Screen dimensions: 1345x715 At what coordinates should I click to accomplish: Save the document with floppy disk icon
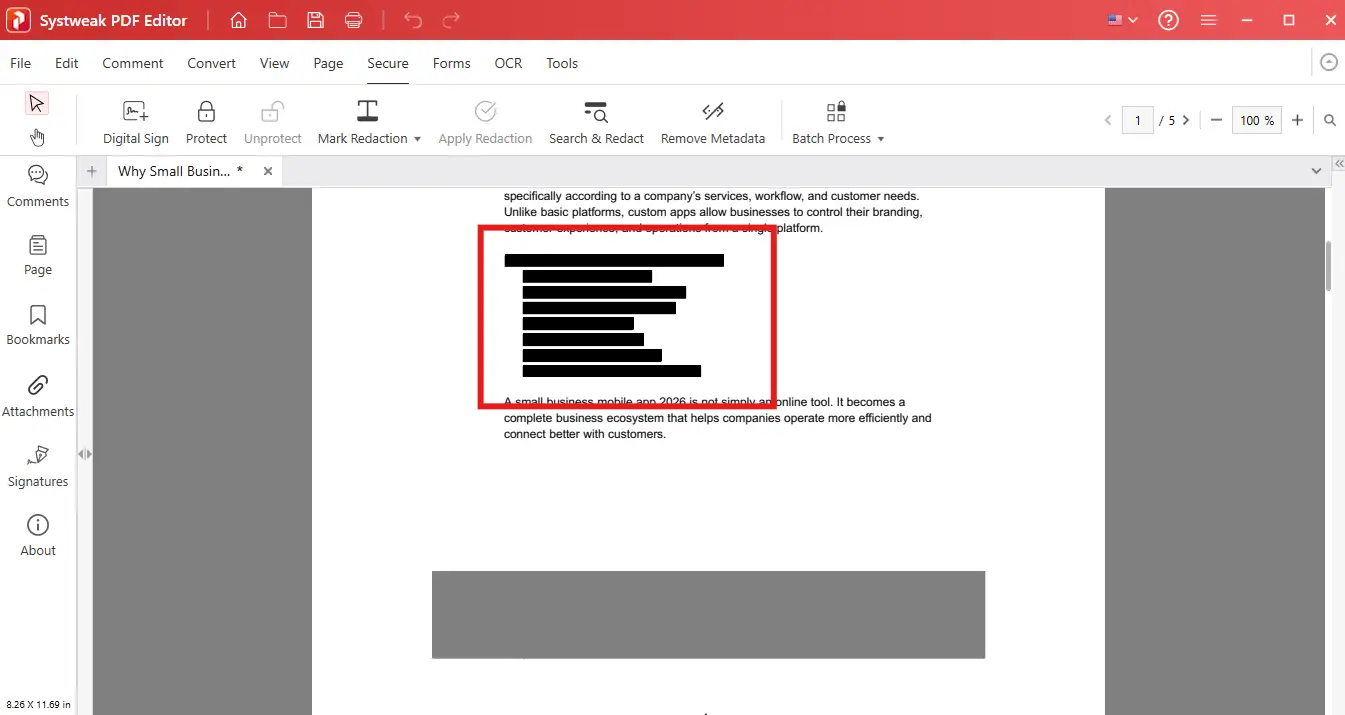[x=315, y=20]
